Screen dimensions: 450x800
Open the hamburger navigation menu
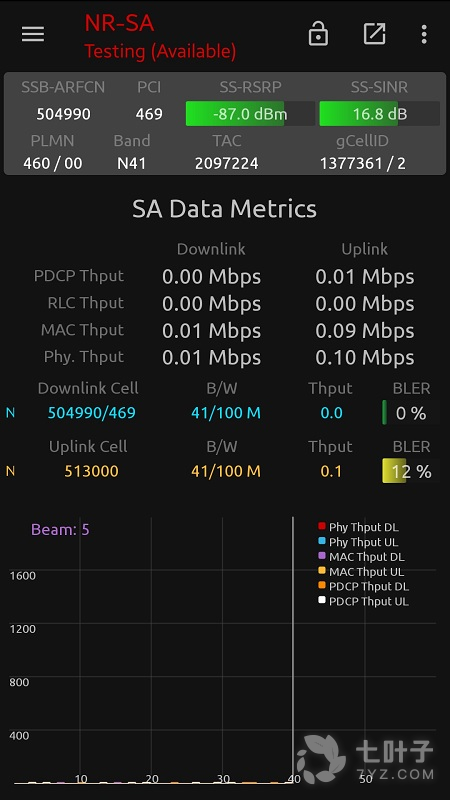coord(33,34)
